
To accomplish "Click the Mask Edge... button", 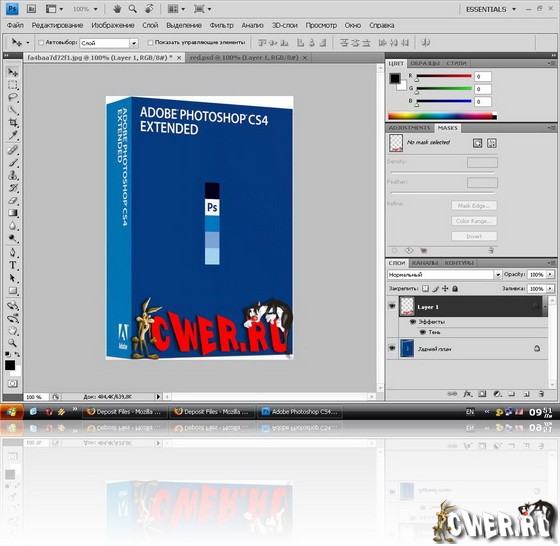I will [x=474, y=206].
